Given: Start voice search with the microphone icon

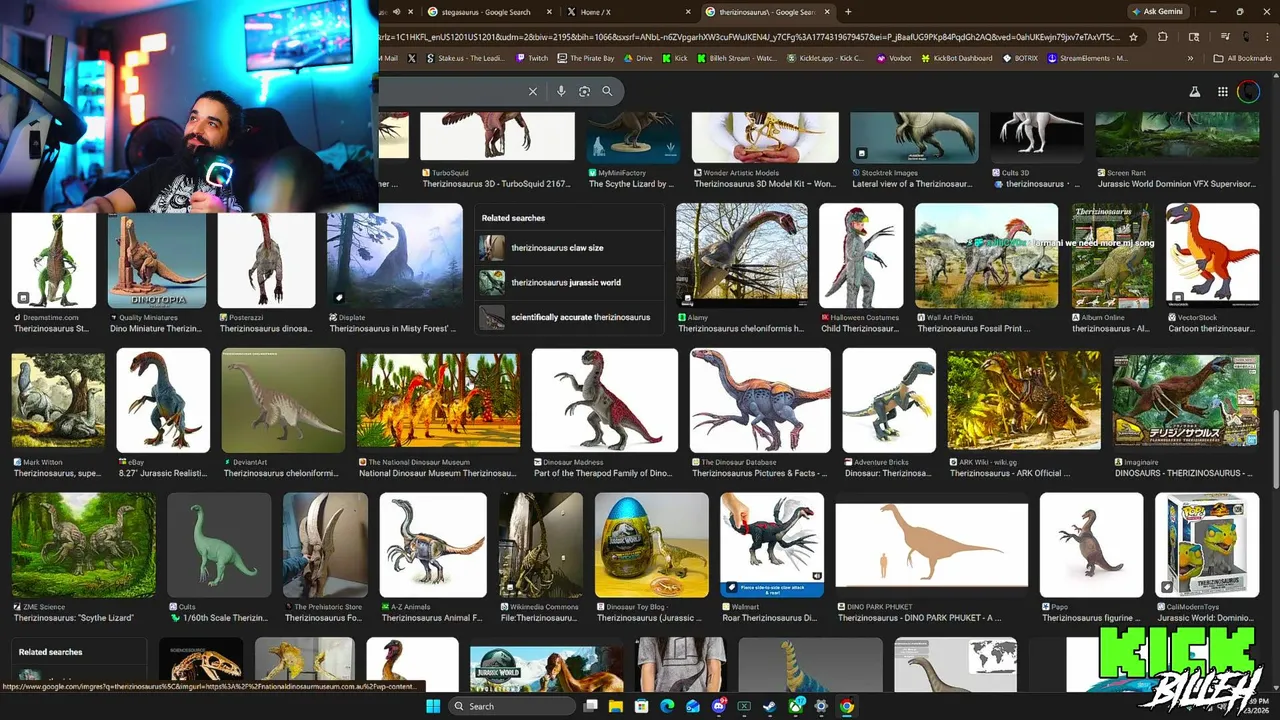Looking at the screenshot, I should [561, 91].
